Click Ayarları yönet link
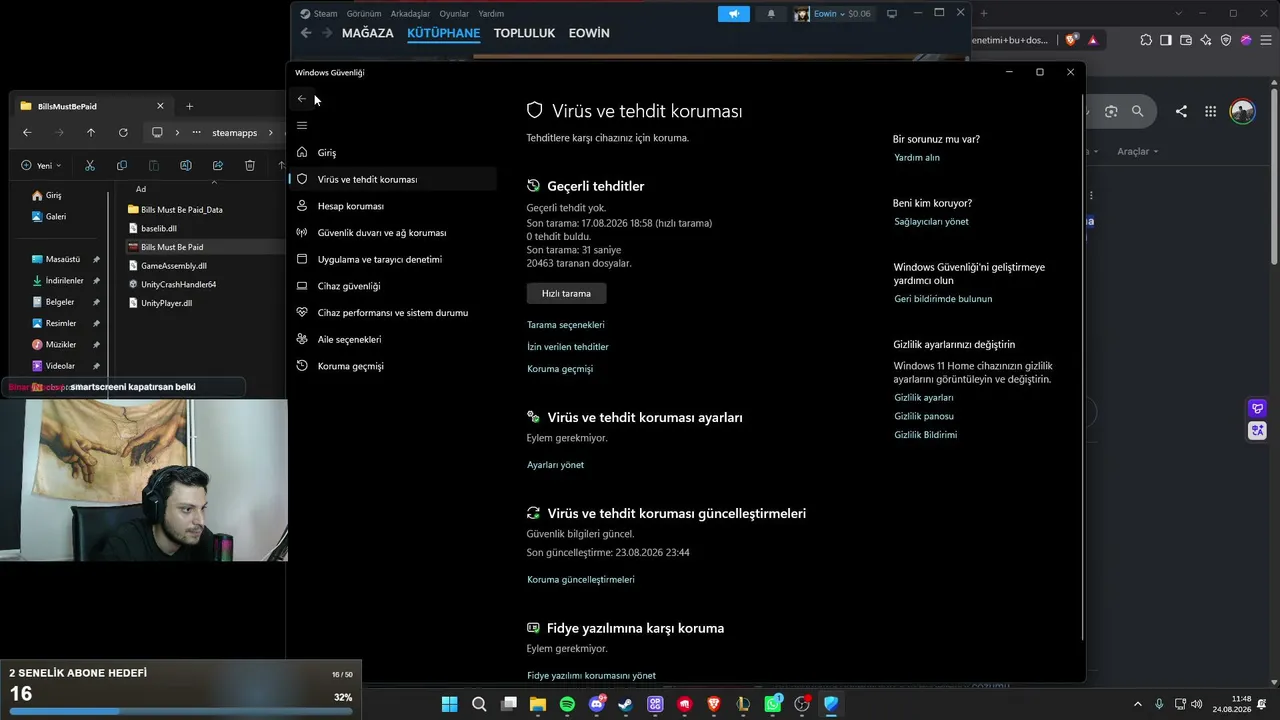1280x720 pixels. tap(555, 465)
